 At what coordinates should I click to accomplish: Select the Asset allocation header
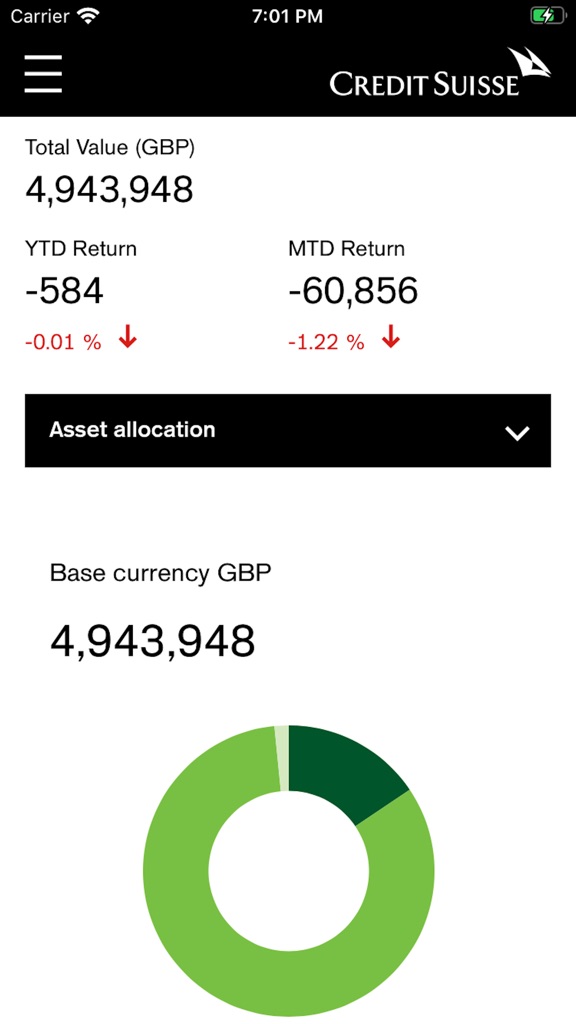click(133, 430)
